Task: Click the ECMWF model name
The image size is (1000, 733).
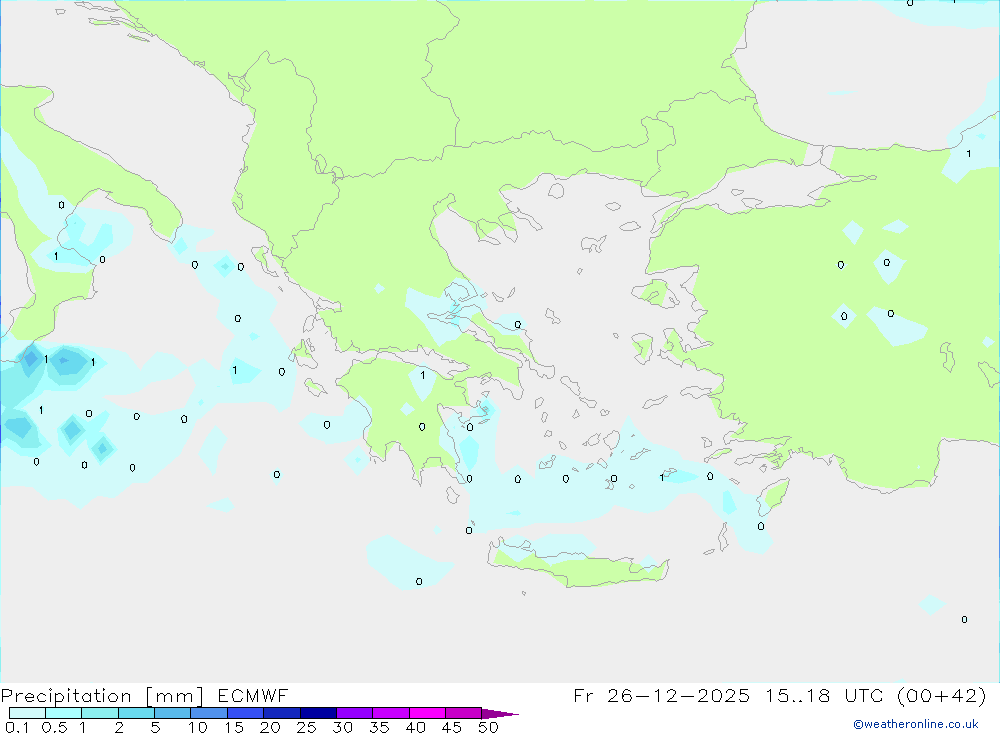Action: (253, 695)
